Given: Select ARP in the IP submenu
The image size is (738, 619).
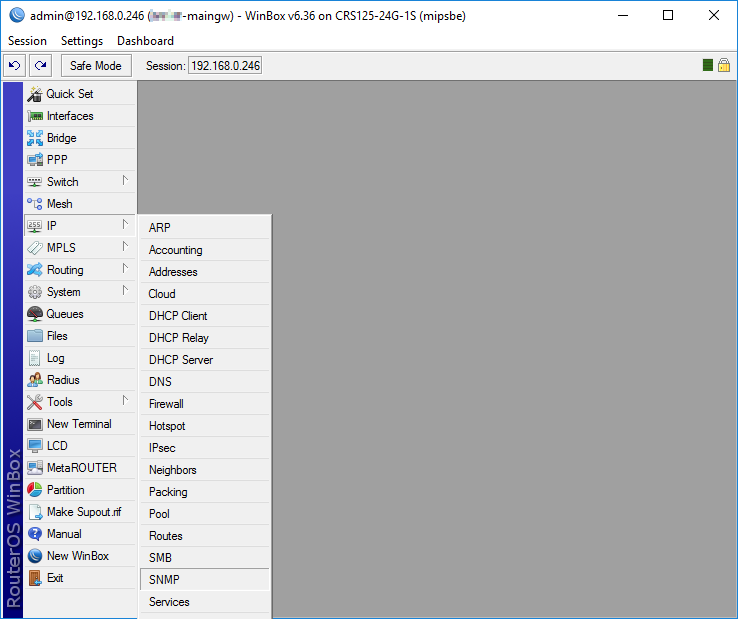Looking at the screenshot, I should click(205, 228).
